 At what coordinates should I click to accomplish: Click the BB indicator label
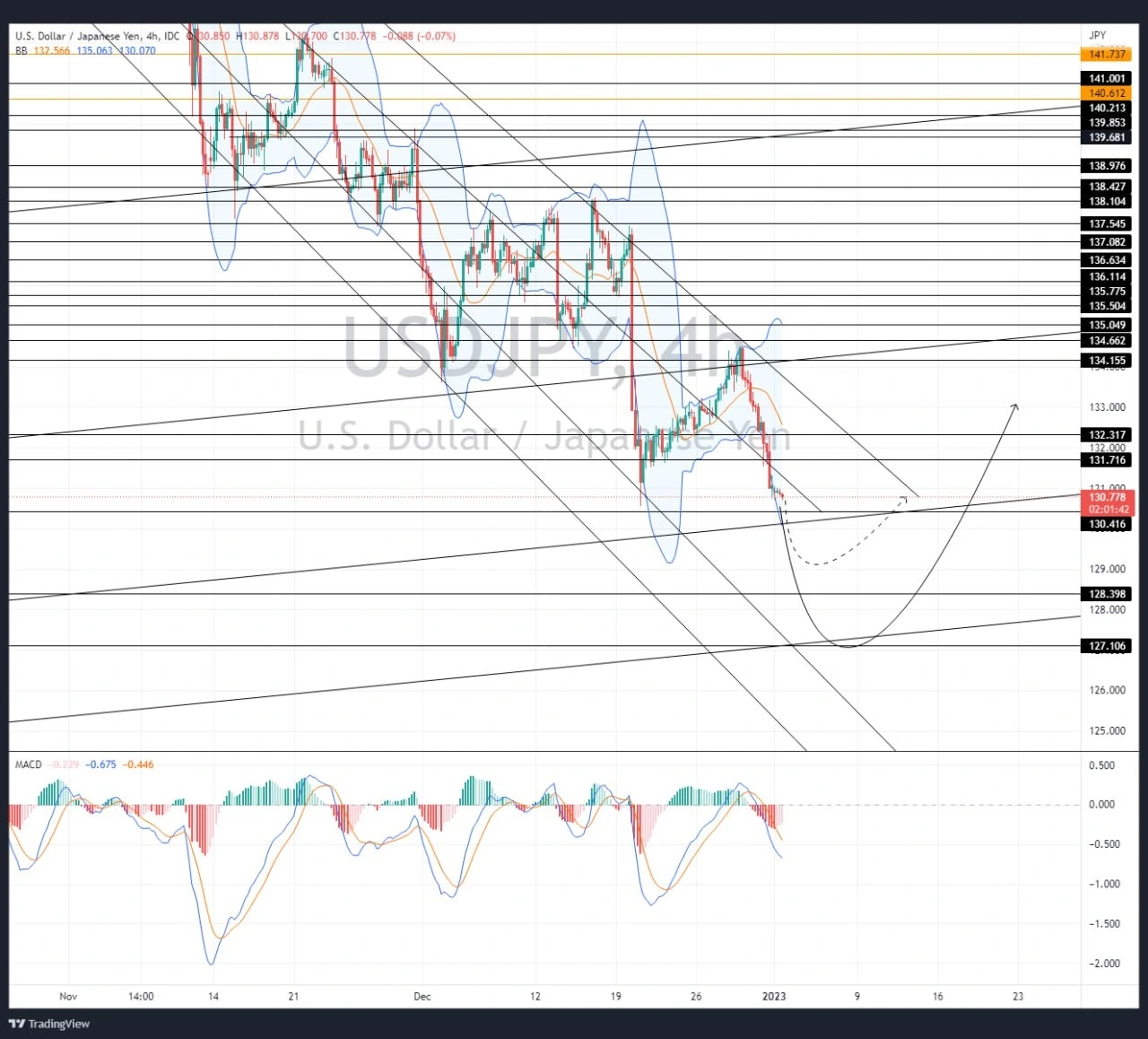pyautogui.click(x=22, y=51)
